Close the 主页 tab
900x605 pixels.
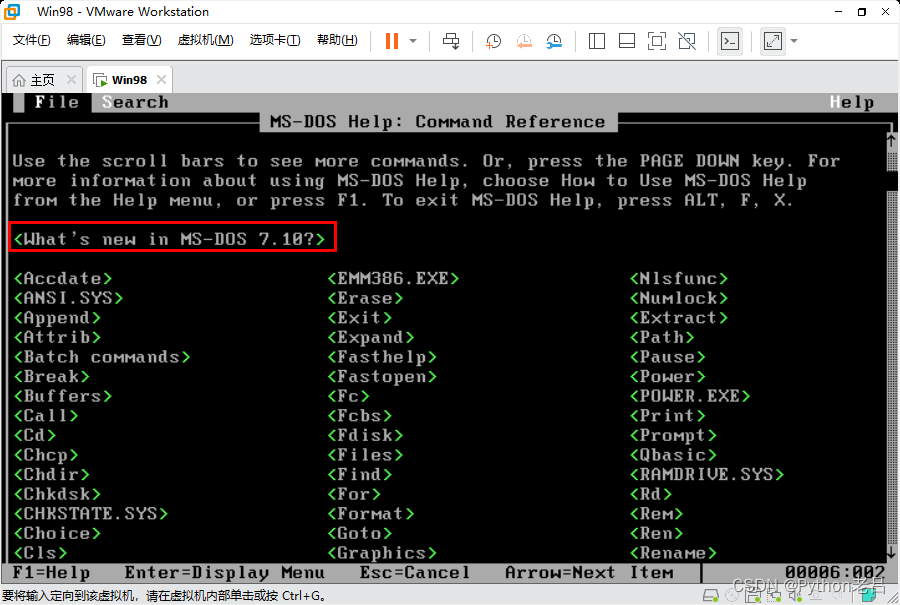[71, 79]
